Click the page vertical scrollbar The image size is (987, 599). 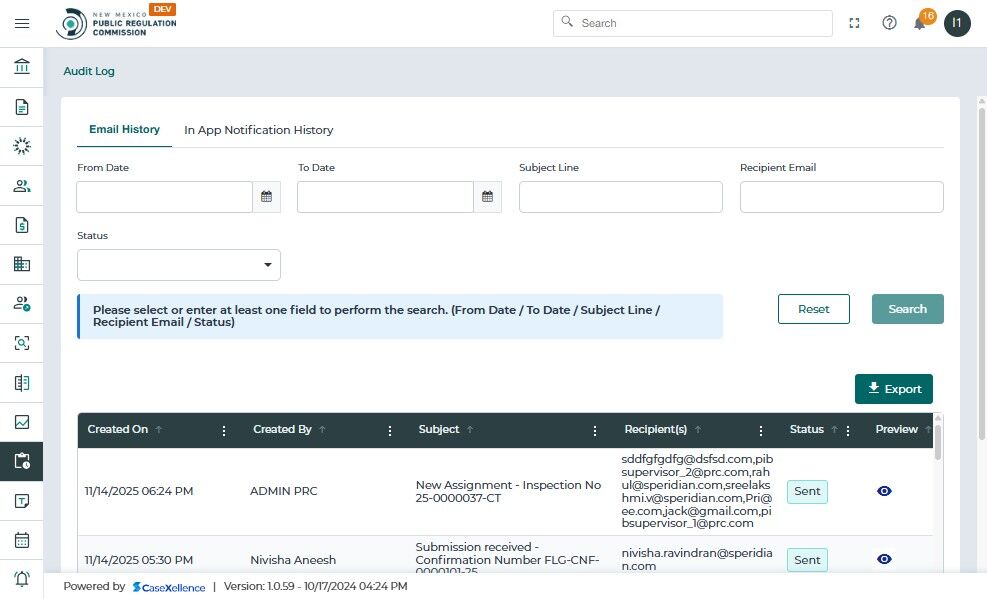click(981, 274)
